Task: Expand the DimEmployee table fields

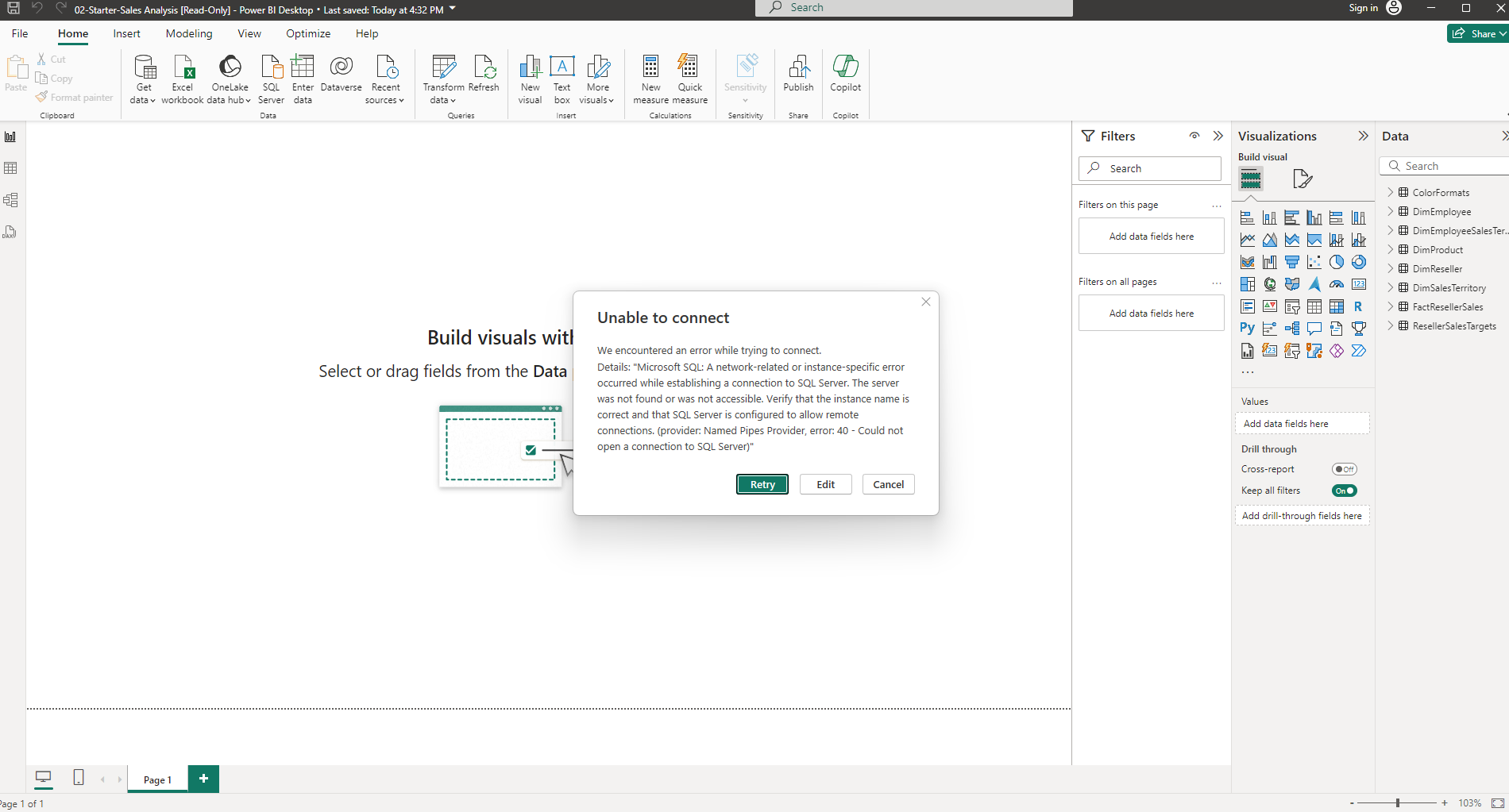Action: 1391,211
